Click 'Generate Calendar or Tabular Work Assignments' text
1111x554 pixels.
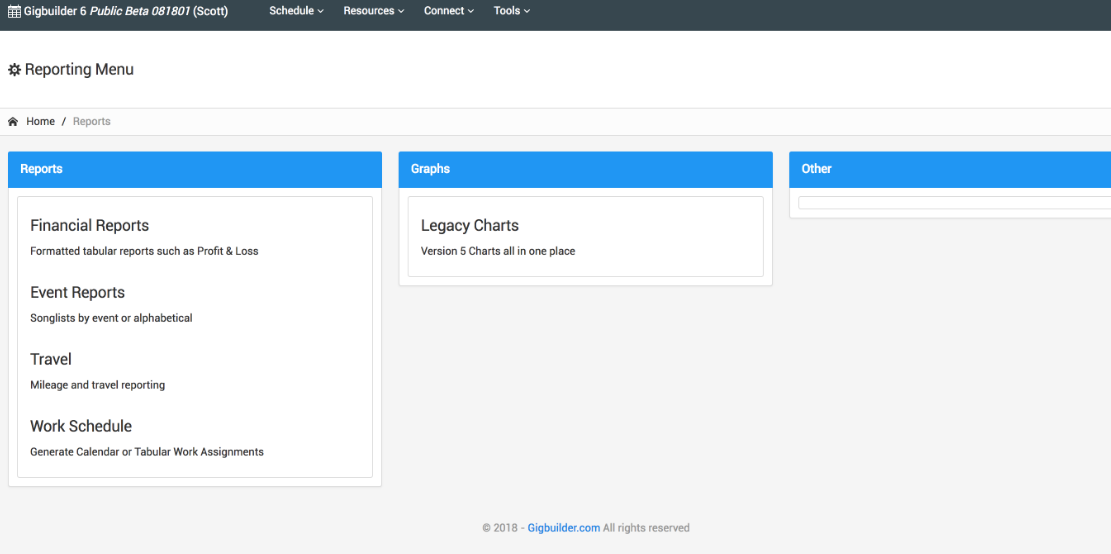coord(147,452)
